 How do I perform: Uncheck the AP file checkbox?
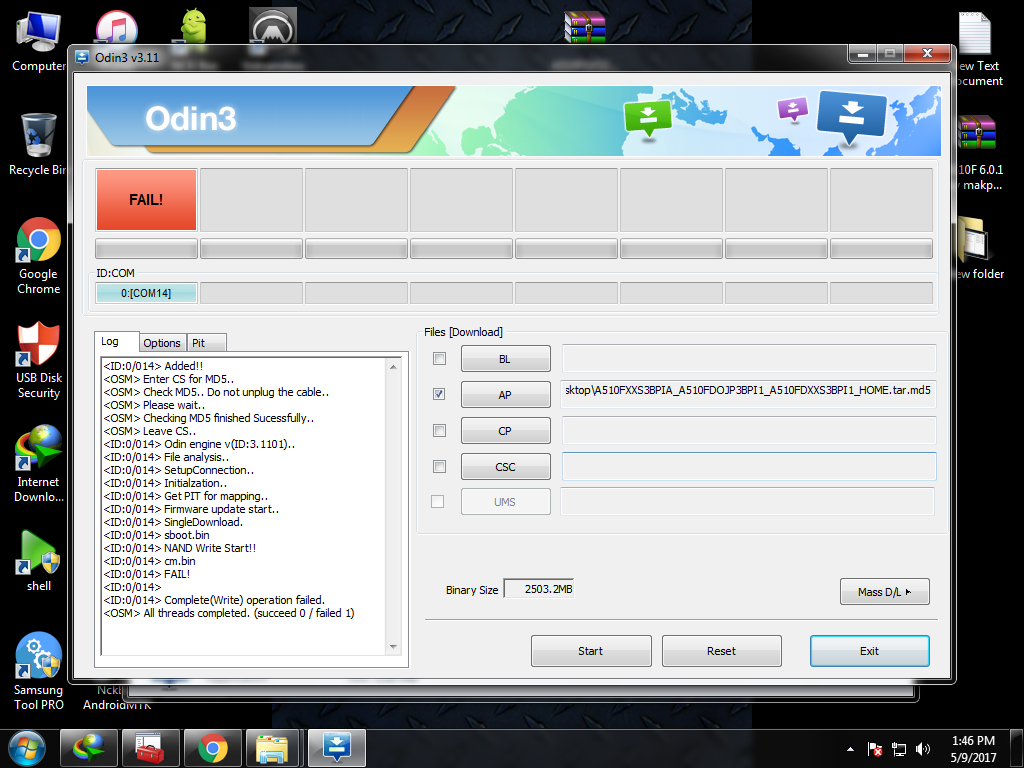(439, 394)
